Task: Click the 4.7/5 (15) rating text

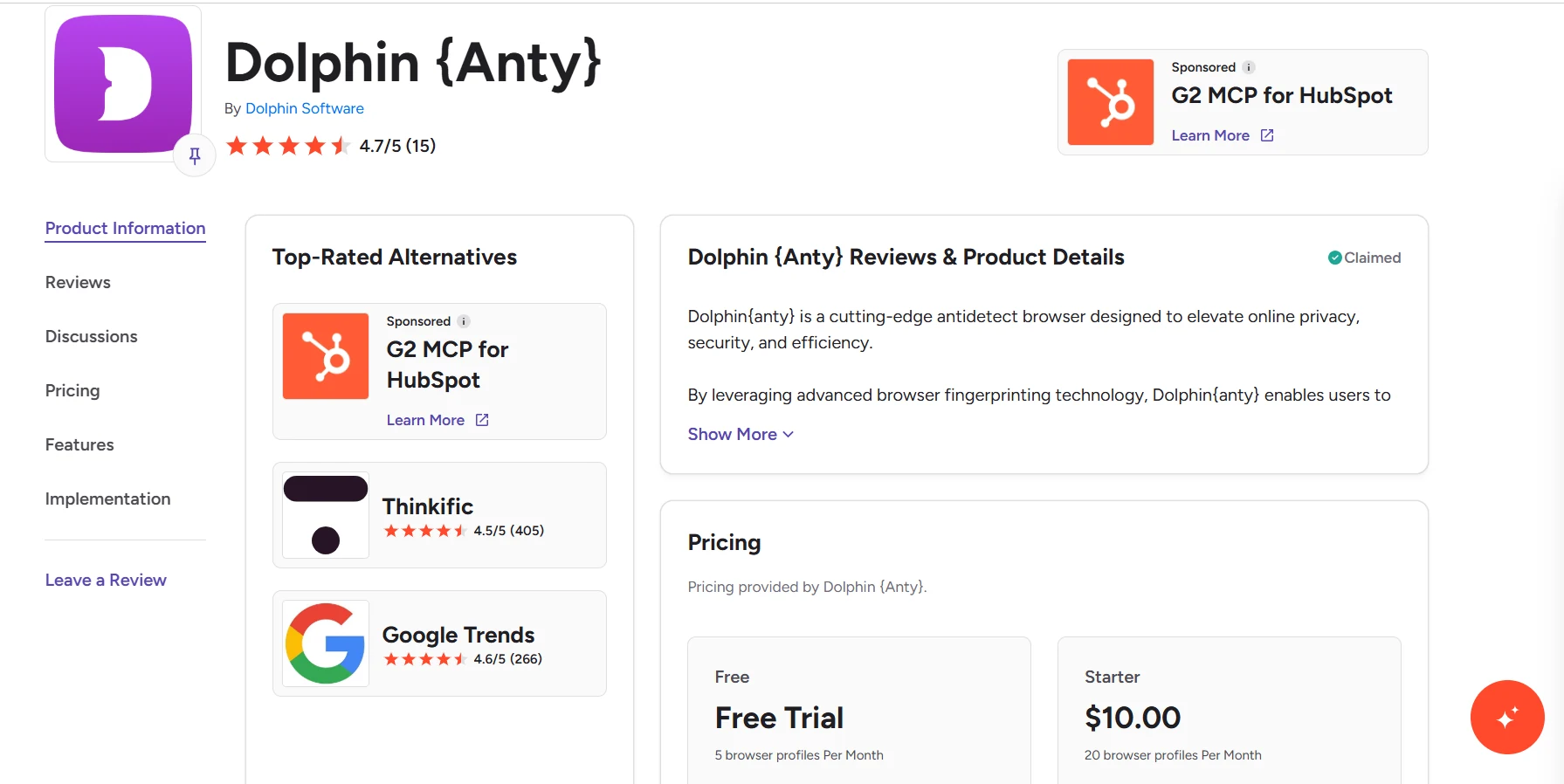Action: (397, 146)
